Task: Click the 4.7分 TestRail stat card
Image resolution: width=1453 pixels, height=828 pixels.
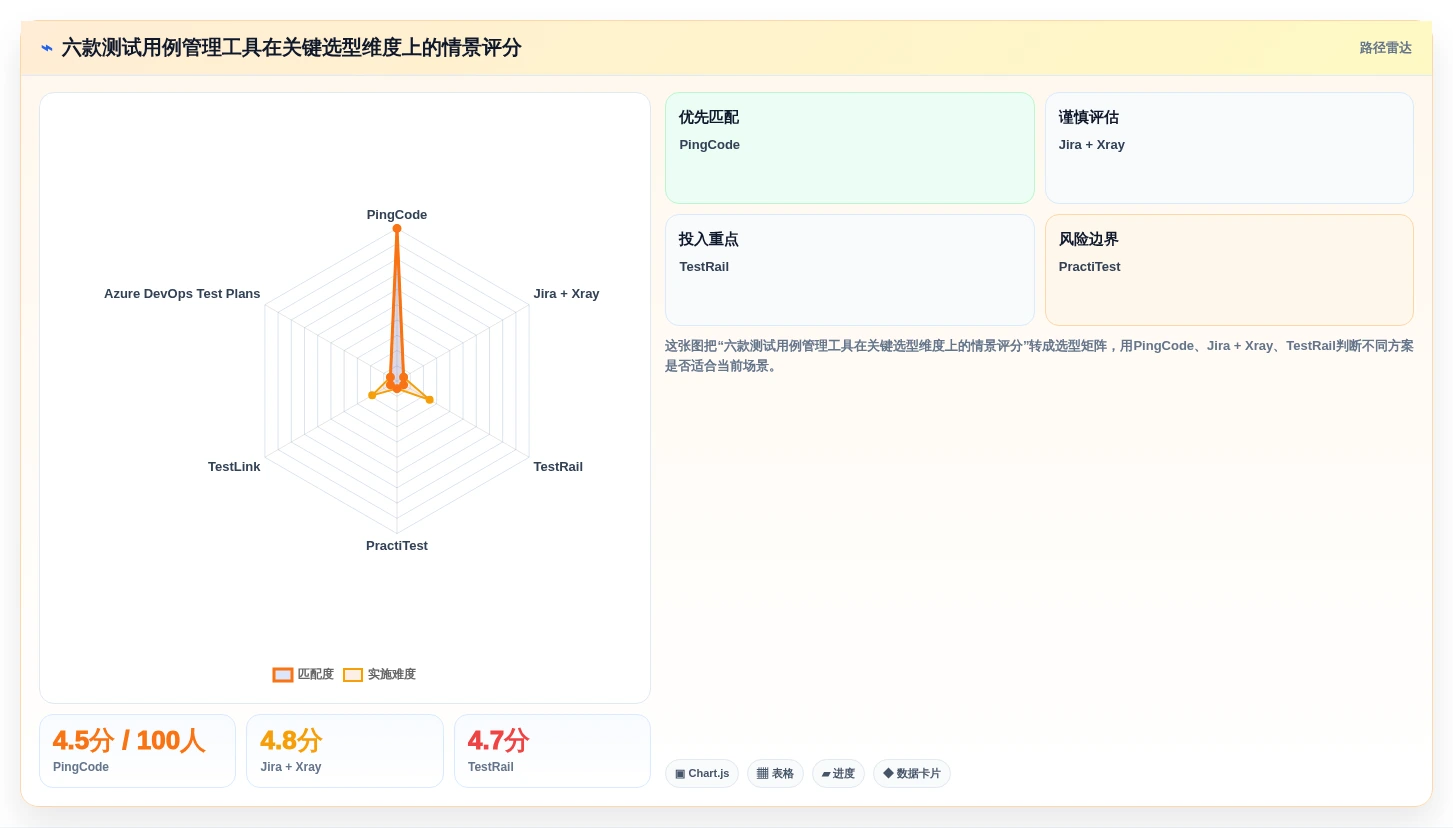Action: coord(552,751)
